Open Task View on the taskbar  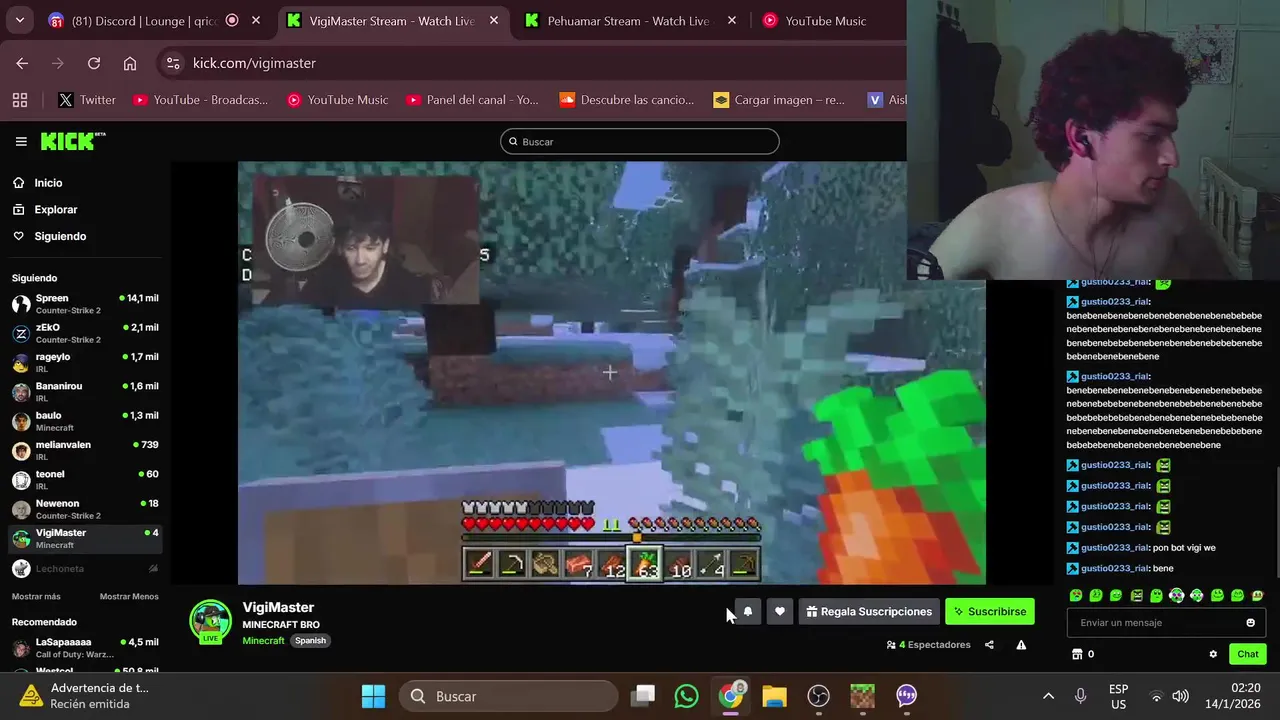643,696
